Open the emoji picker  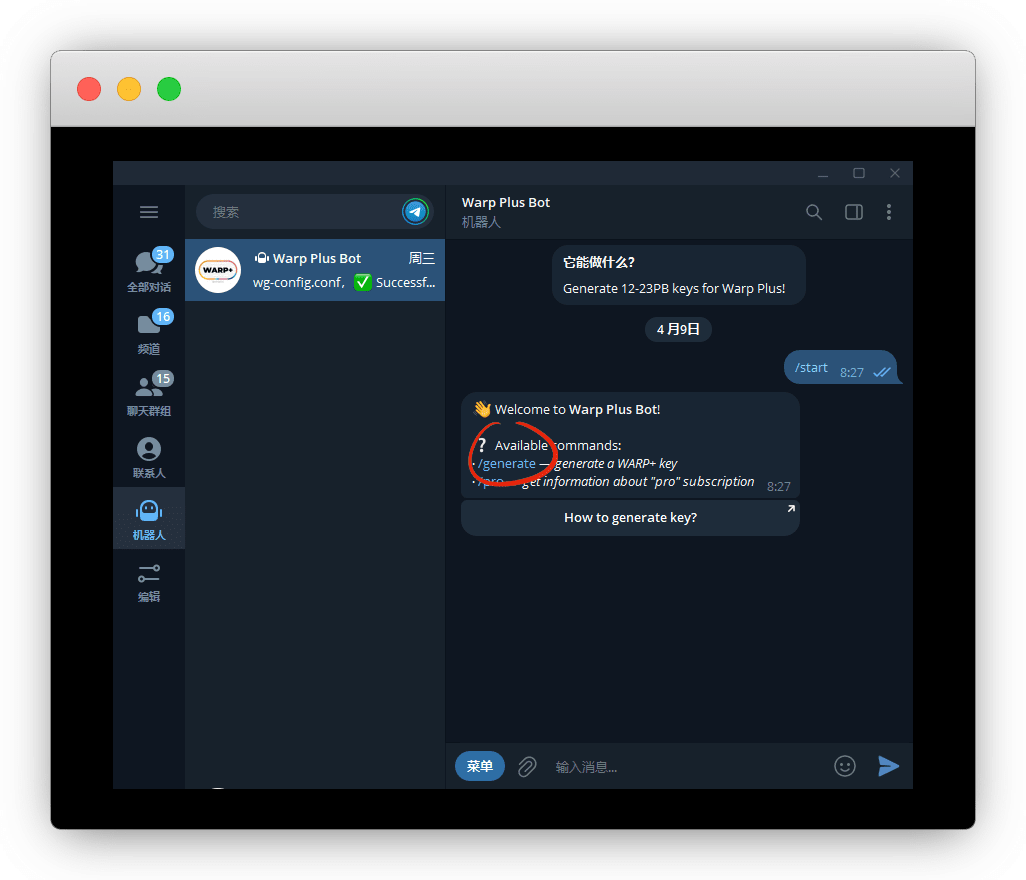845,766
